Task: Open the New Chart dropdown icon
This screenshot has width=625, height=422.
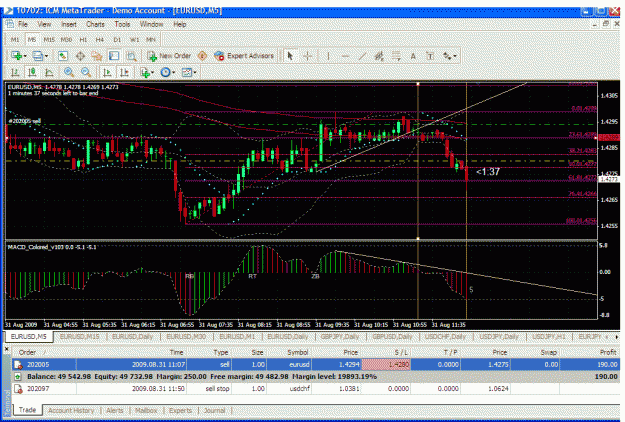Action: click(18, 56)
